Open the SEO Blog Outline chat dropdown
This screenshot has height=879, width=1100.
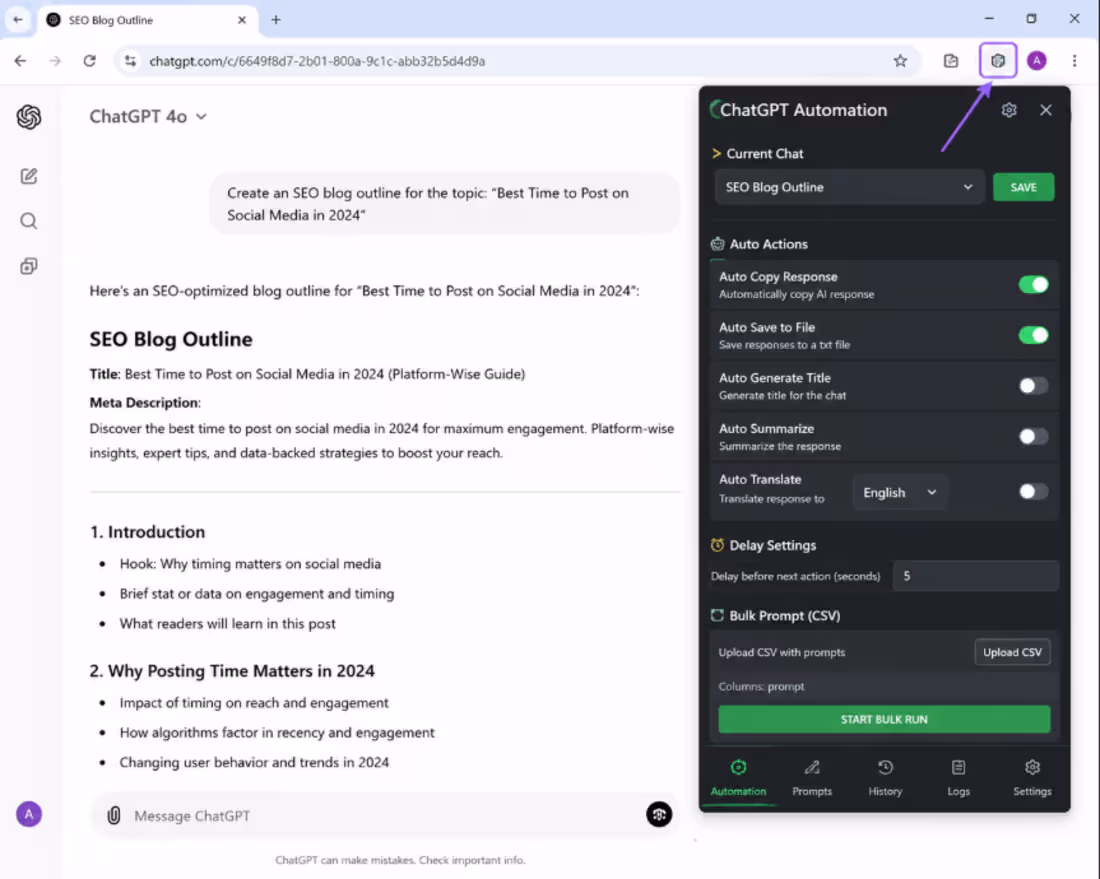click(849, 187)
